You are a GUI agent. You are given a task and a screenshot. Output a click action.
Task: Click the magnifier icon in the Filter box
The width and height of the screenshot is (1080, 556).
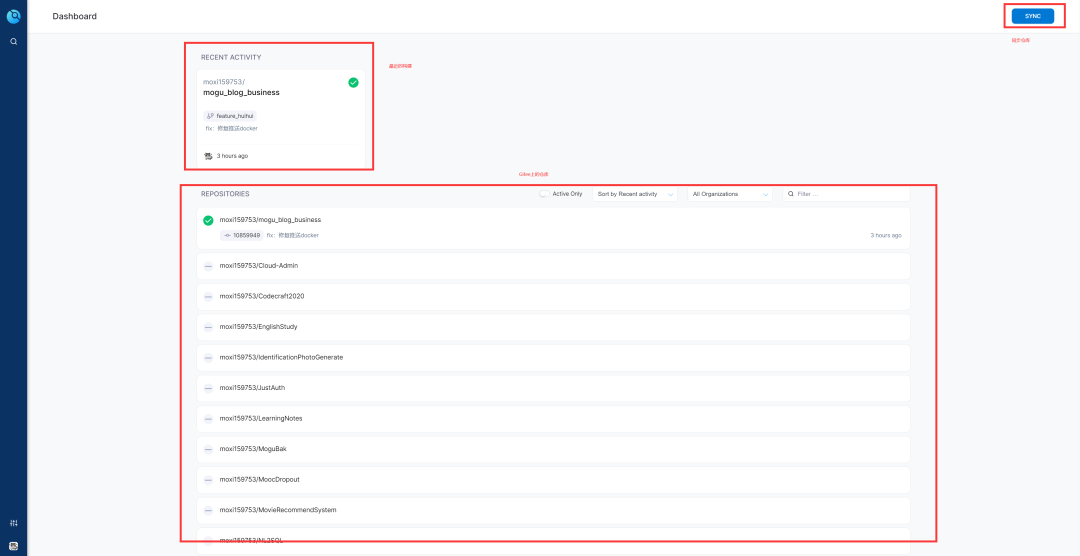791,194
